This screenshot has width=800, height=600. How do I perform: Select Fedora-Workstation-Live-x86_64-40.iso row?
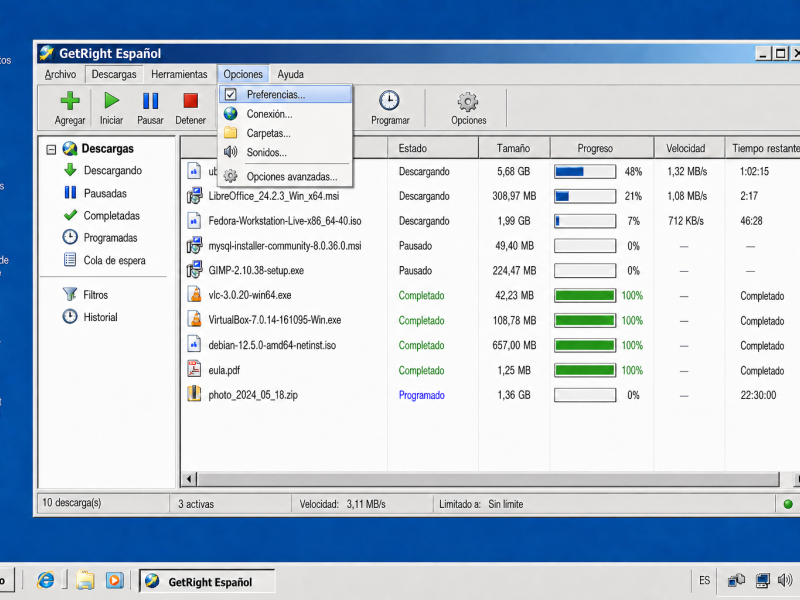pos(490,221)
